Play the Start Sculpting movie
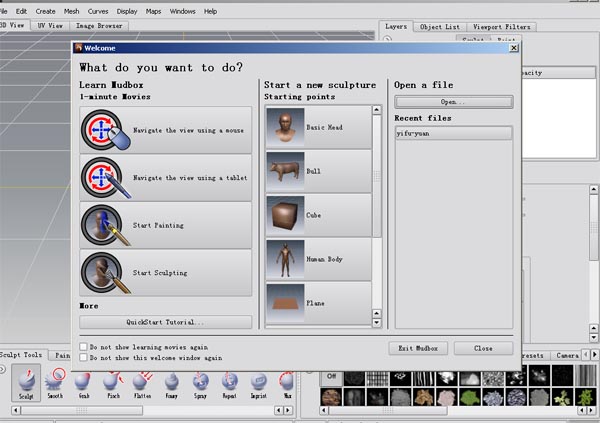The width and height of the screenshot is (600, 423). click(166, 273)
